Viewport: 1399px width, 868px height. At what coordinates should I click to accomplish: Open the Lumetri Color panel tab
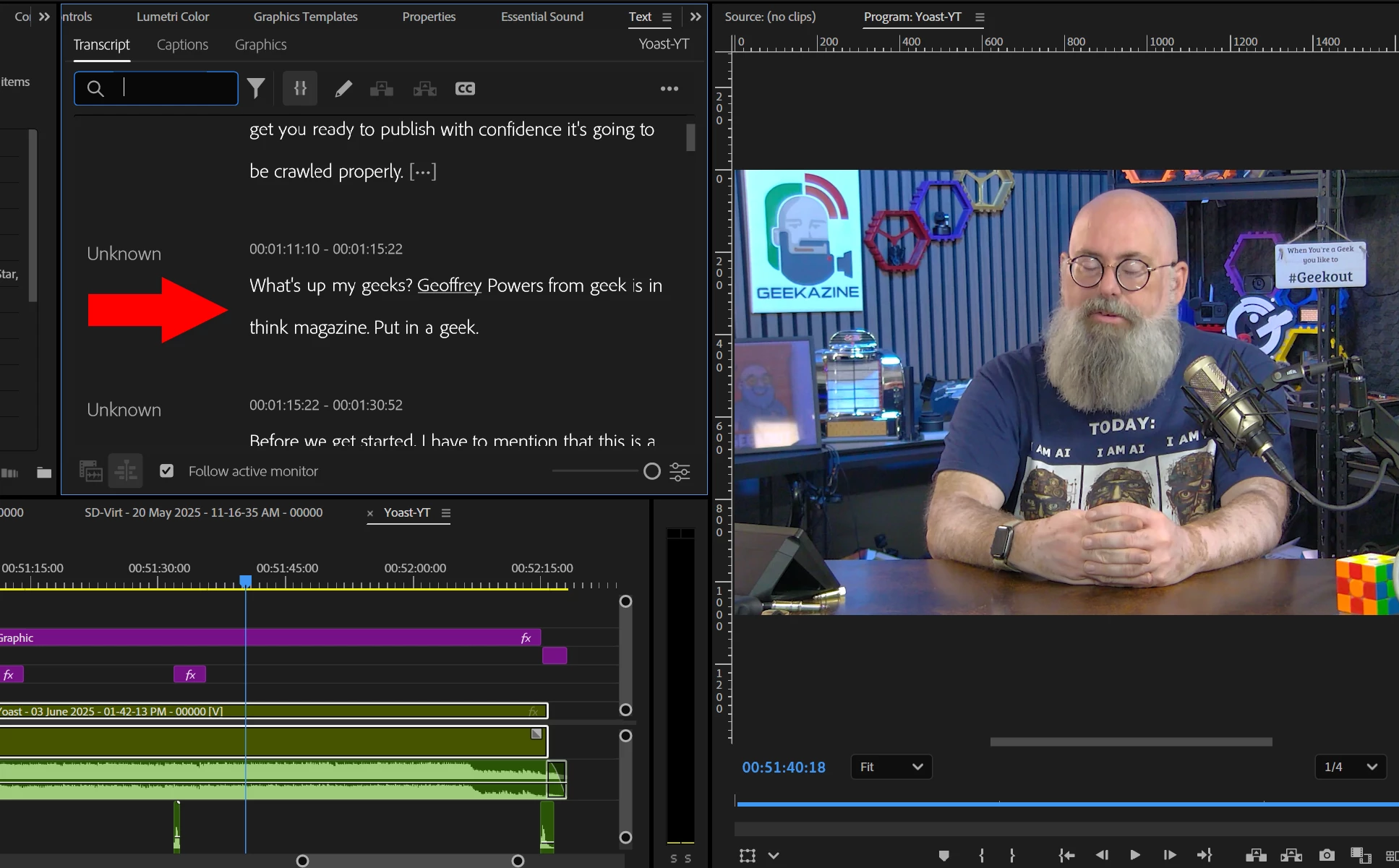click(x=173, y=17)
